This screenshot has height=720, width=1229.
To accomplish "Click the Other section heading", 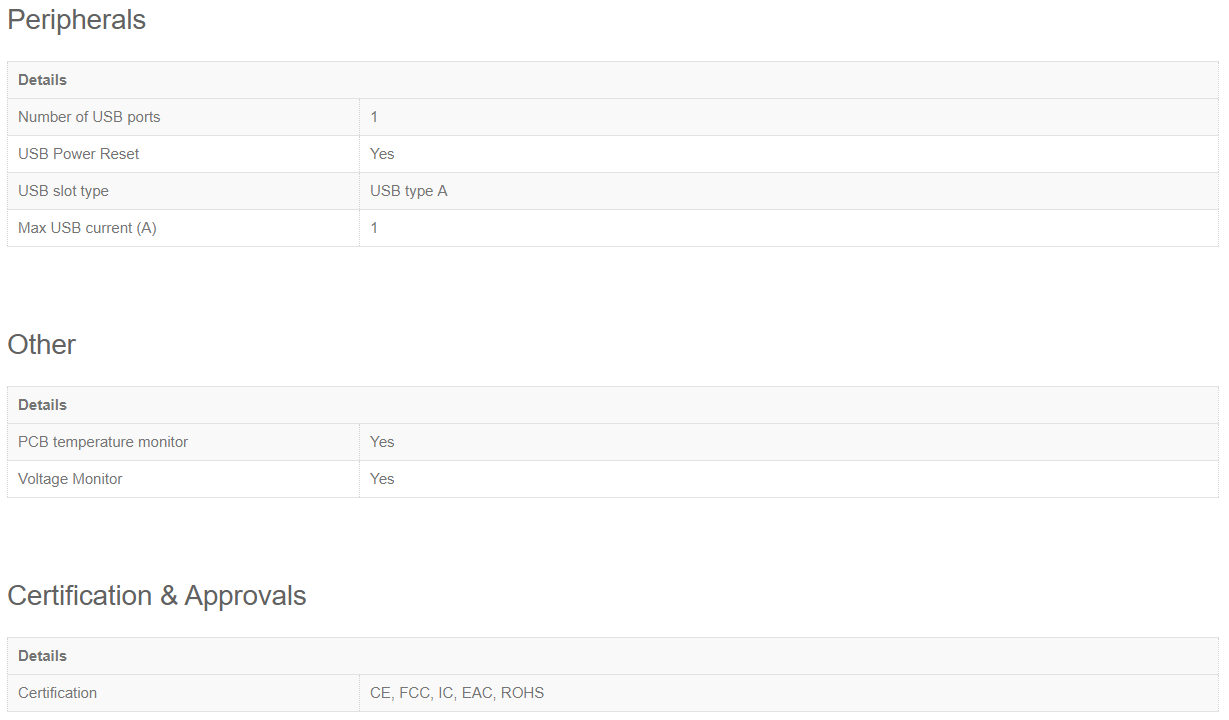I will 41,345.
